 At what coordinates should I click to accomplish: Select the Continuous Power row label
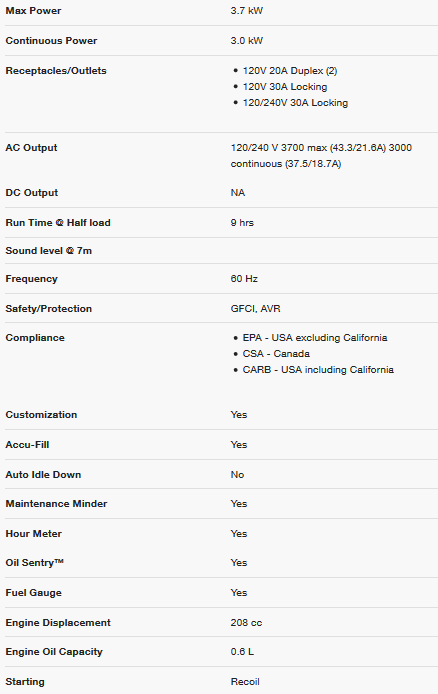pyautogui.click(x=51, y=41)
